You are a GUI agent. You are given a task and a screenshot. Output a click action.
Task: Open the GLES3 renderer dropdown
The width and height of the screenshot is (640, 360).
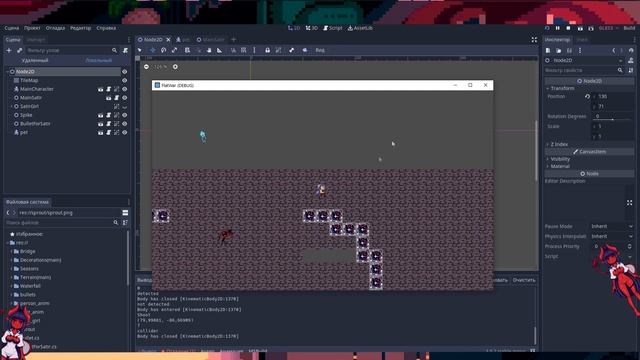pos(609,28)
